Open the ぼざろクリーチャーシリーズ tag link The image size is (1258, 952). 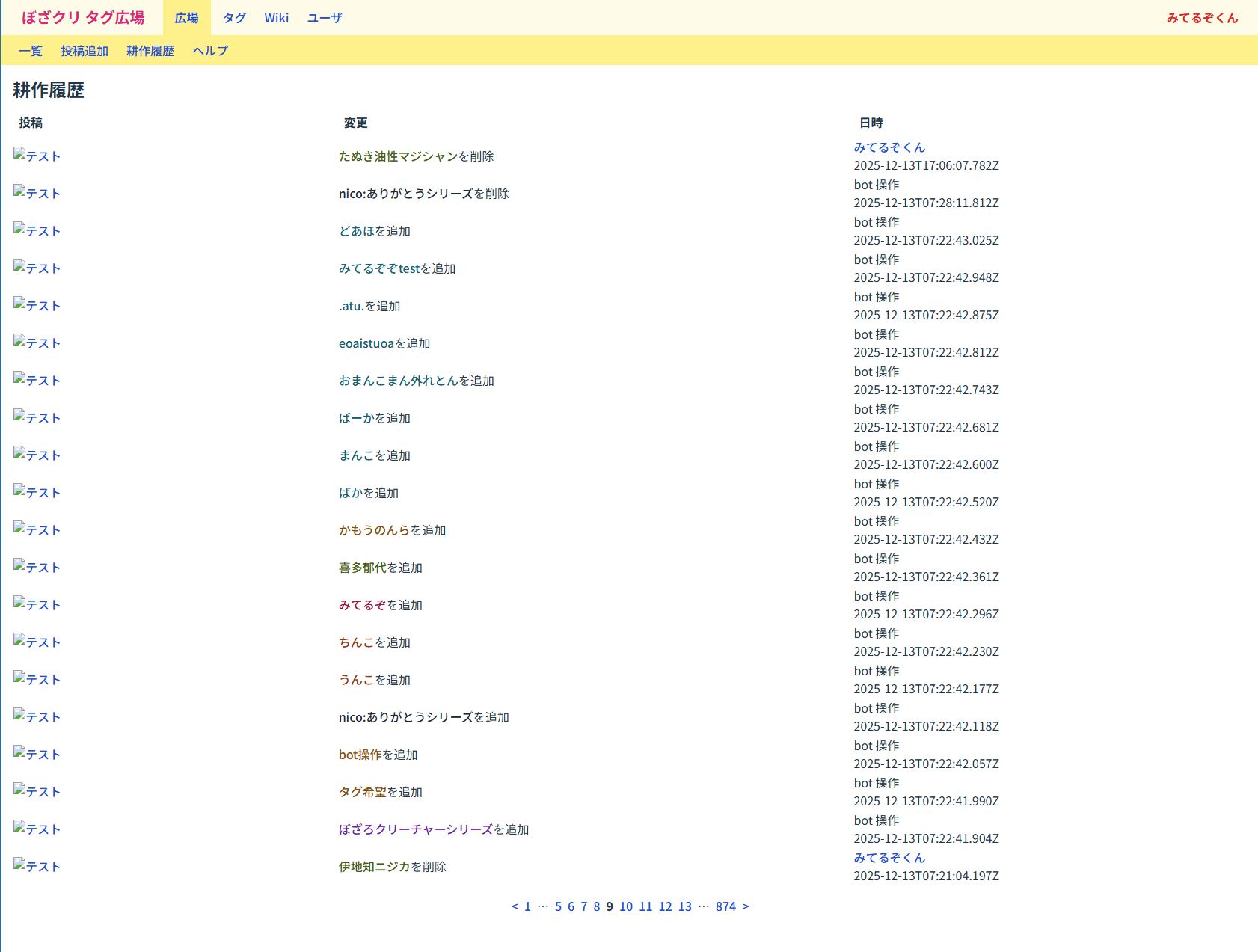415,829
